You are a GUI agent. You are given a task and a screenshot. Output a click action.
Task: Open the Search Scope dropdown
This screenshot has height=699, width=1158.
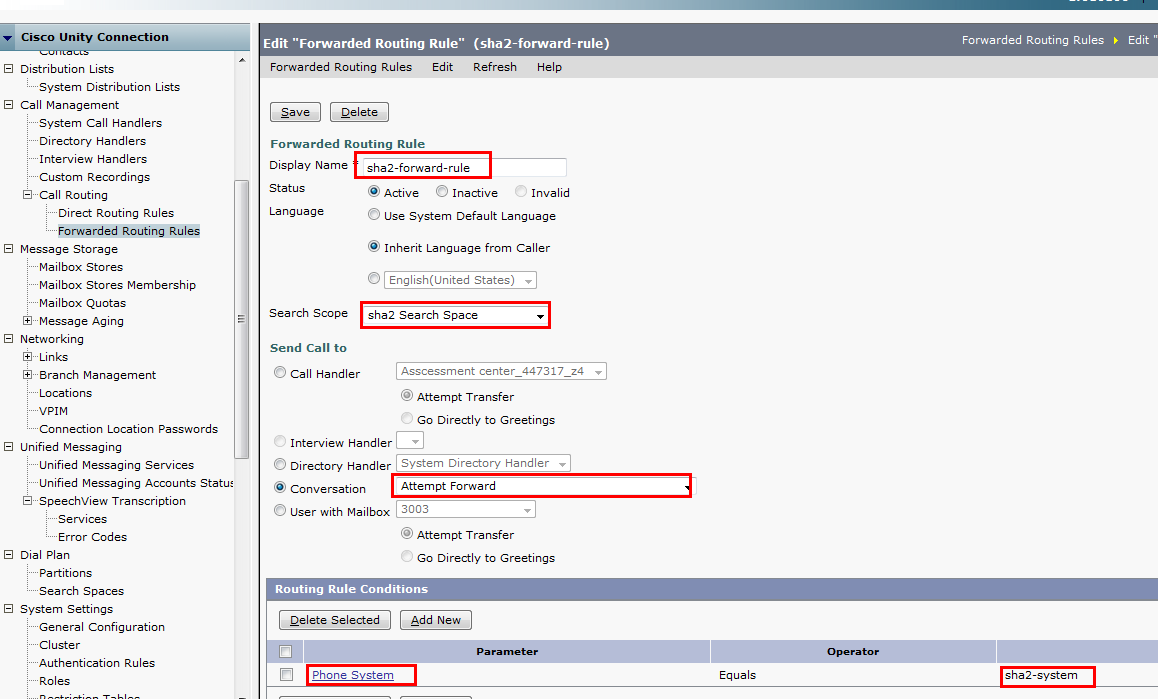coord(456,316)
